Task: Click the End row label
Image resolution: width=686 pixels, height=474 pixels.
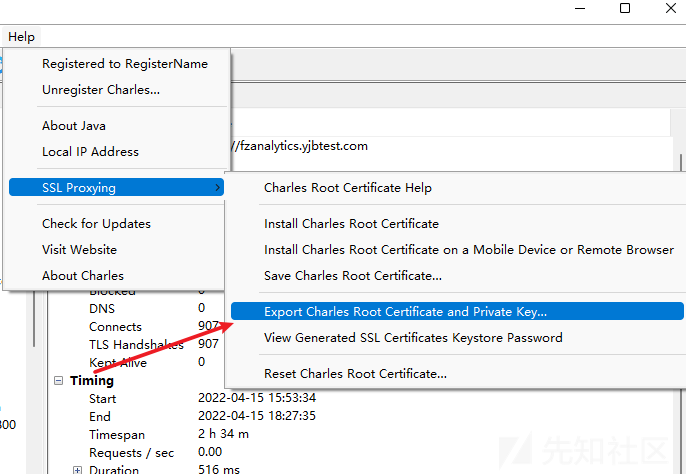Action: [x=100, y=417]
